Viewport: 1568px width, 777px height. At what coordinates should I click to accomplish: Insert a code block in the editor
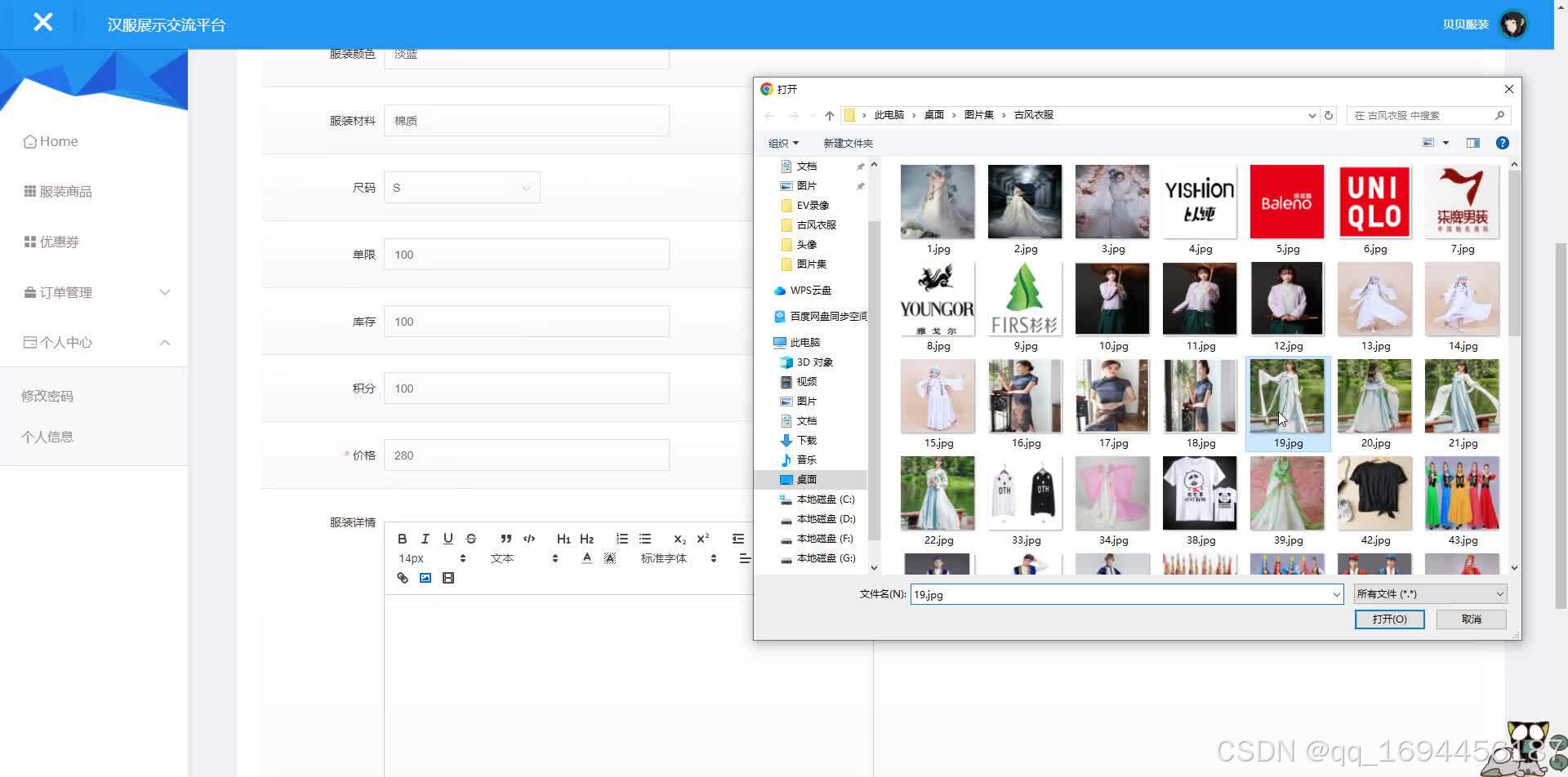[x=529, y=539]
